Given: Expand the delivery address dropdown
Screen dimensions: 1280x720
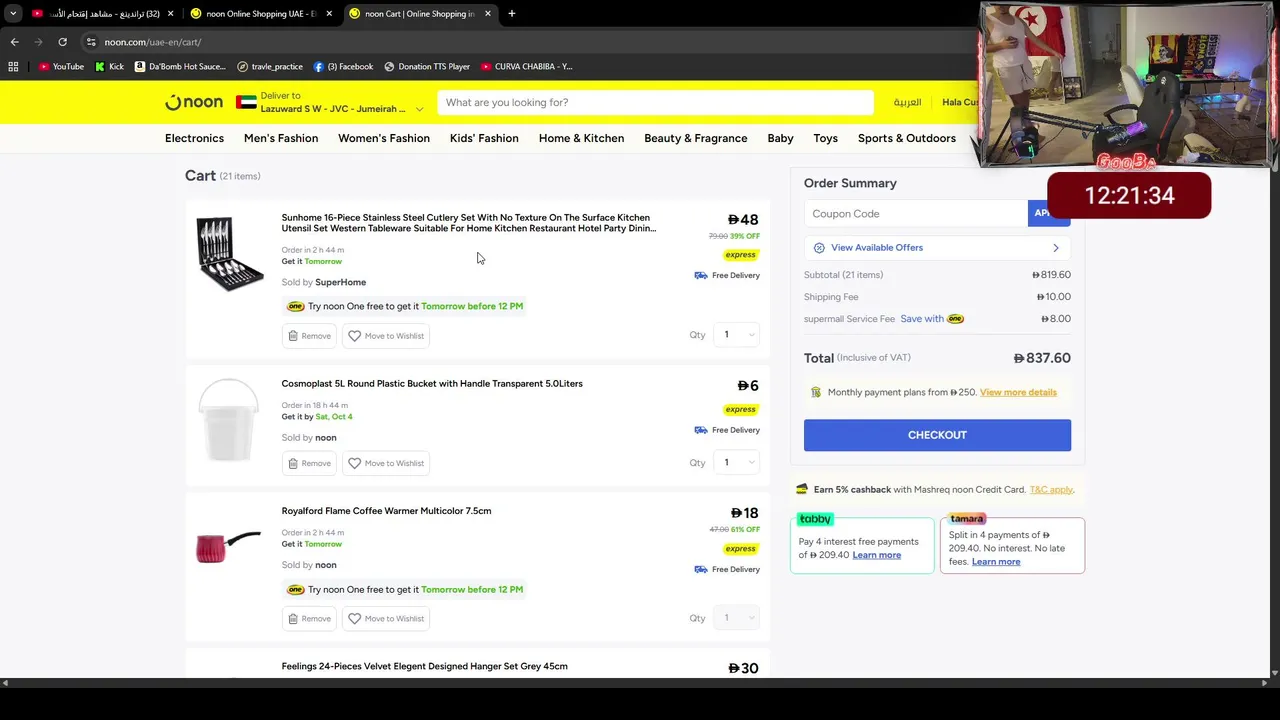Looking at the screenshot, I should point(419,108).
